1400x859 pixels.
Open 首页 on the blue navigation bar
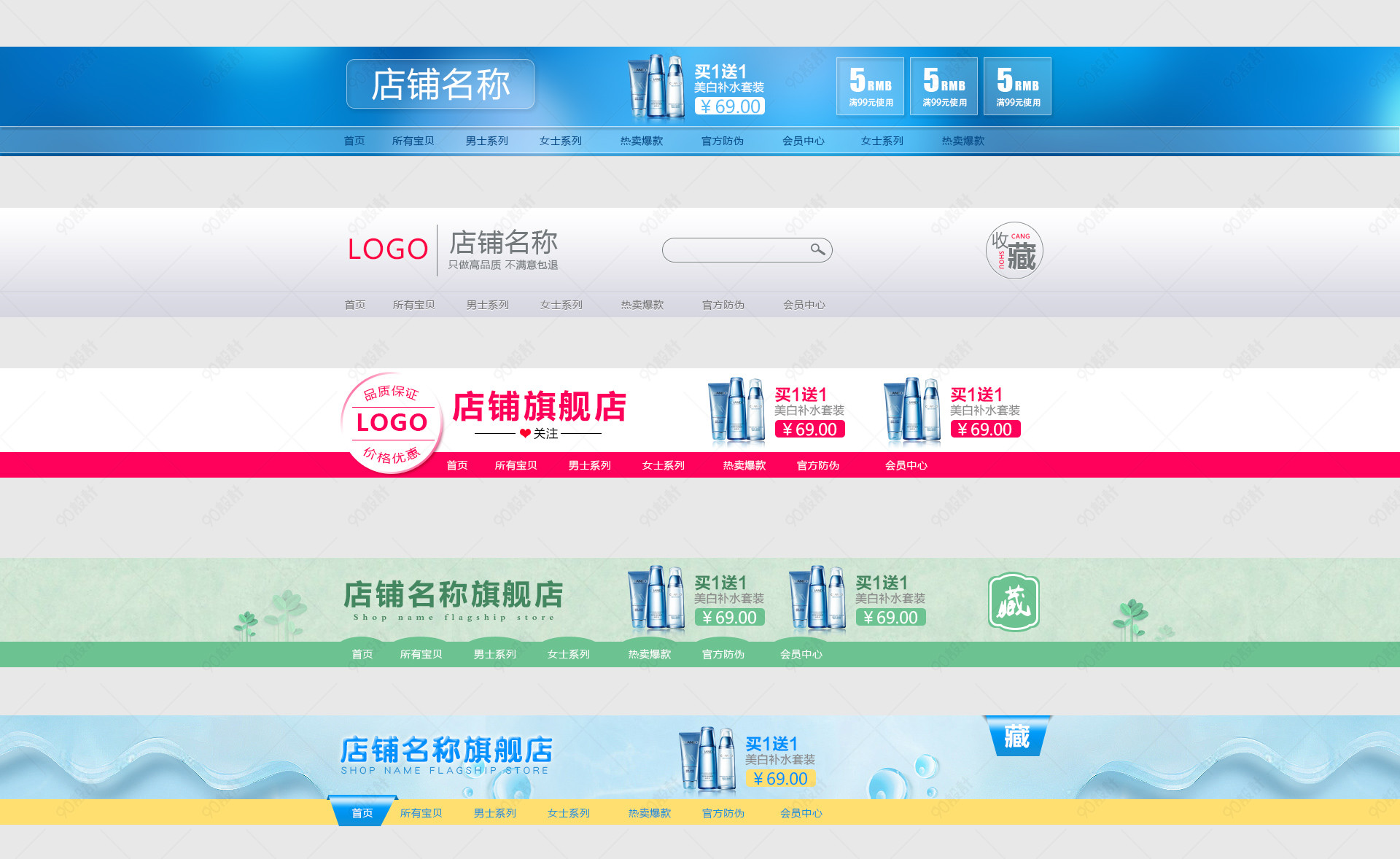click(354, 140)
